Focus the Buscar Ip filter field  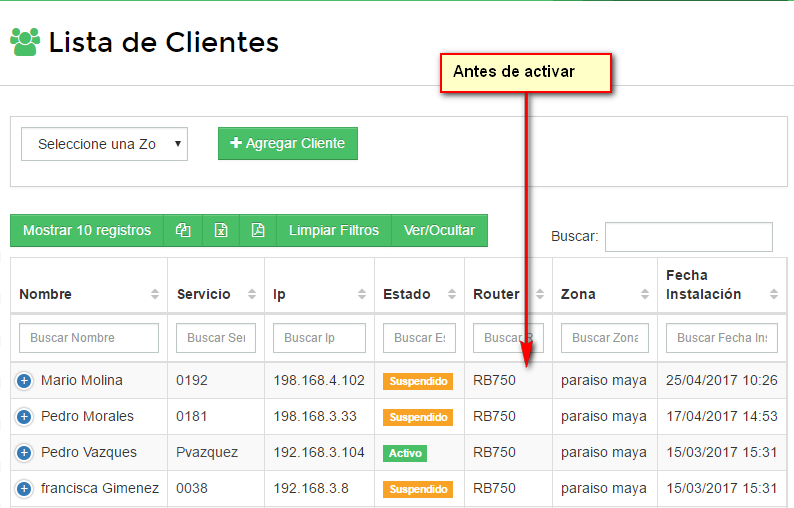[319, 338]
